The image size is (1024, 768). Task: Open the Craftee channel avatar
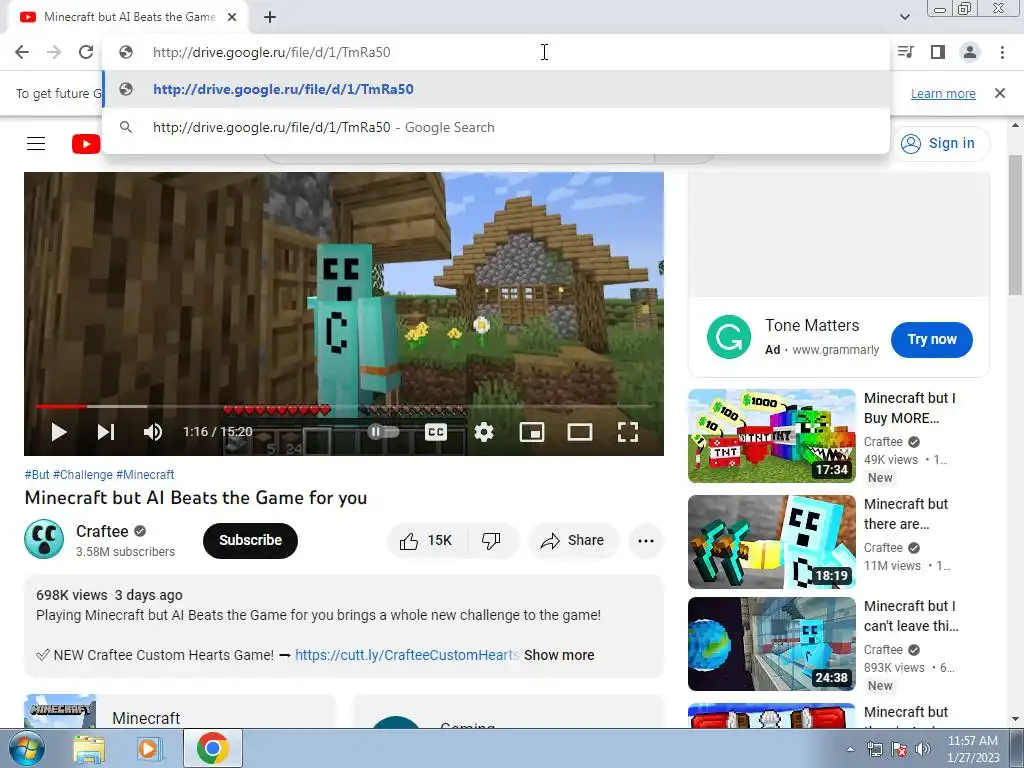[44, 539]
